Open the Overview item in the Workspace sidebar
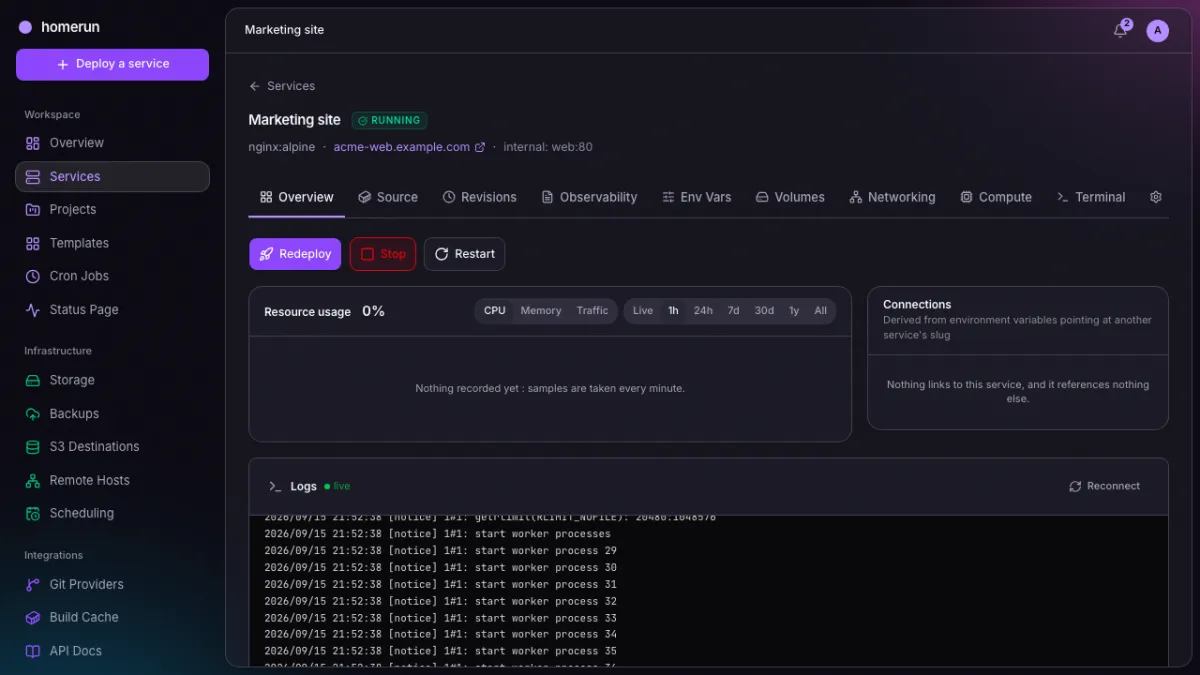1200x675 pixels. click(x=112, y=143)
